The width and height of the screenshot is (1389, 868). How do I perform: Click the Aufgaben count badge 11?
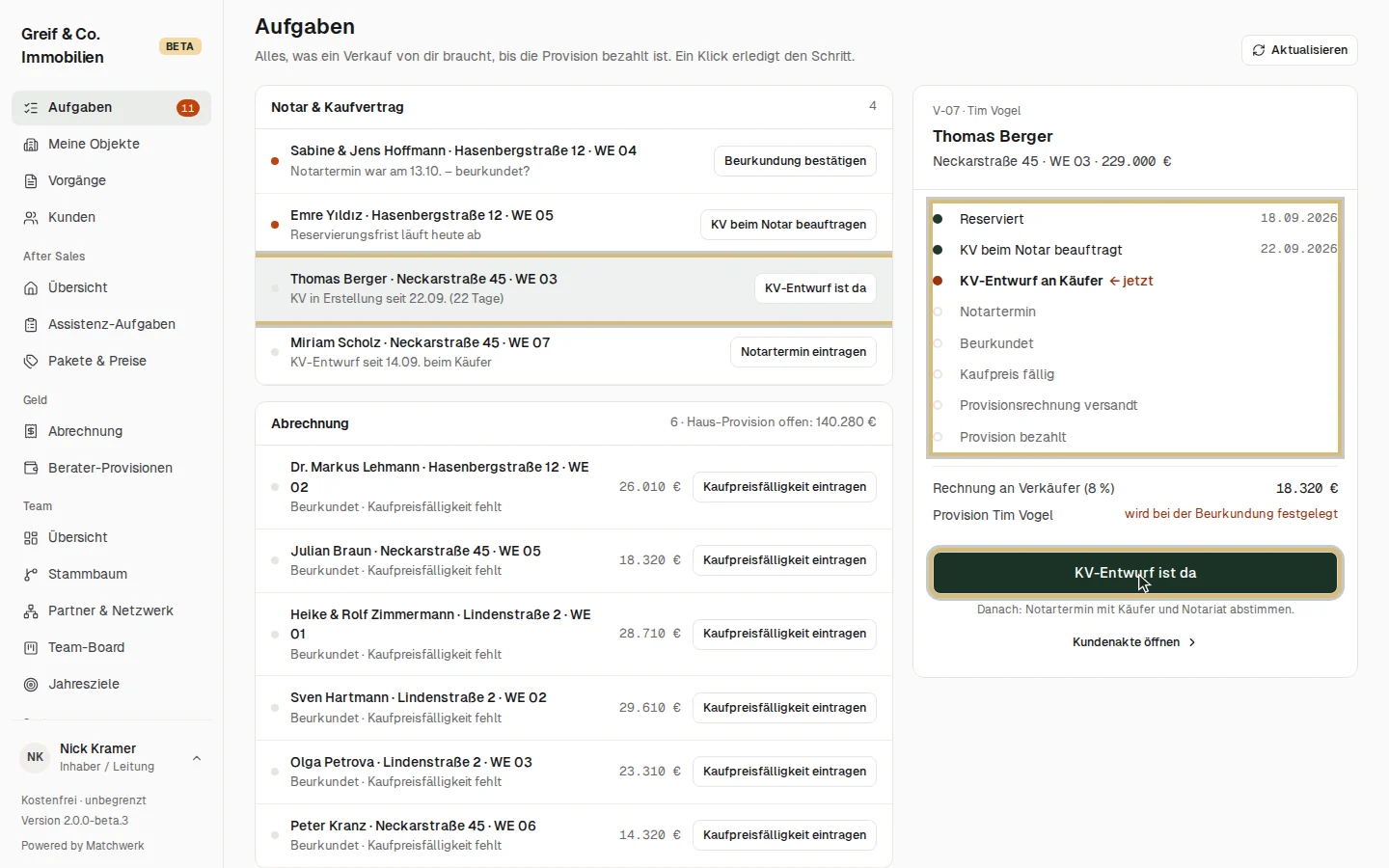188,108
